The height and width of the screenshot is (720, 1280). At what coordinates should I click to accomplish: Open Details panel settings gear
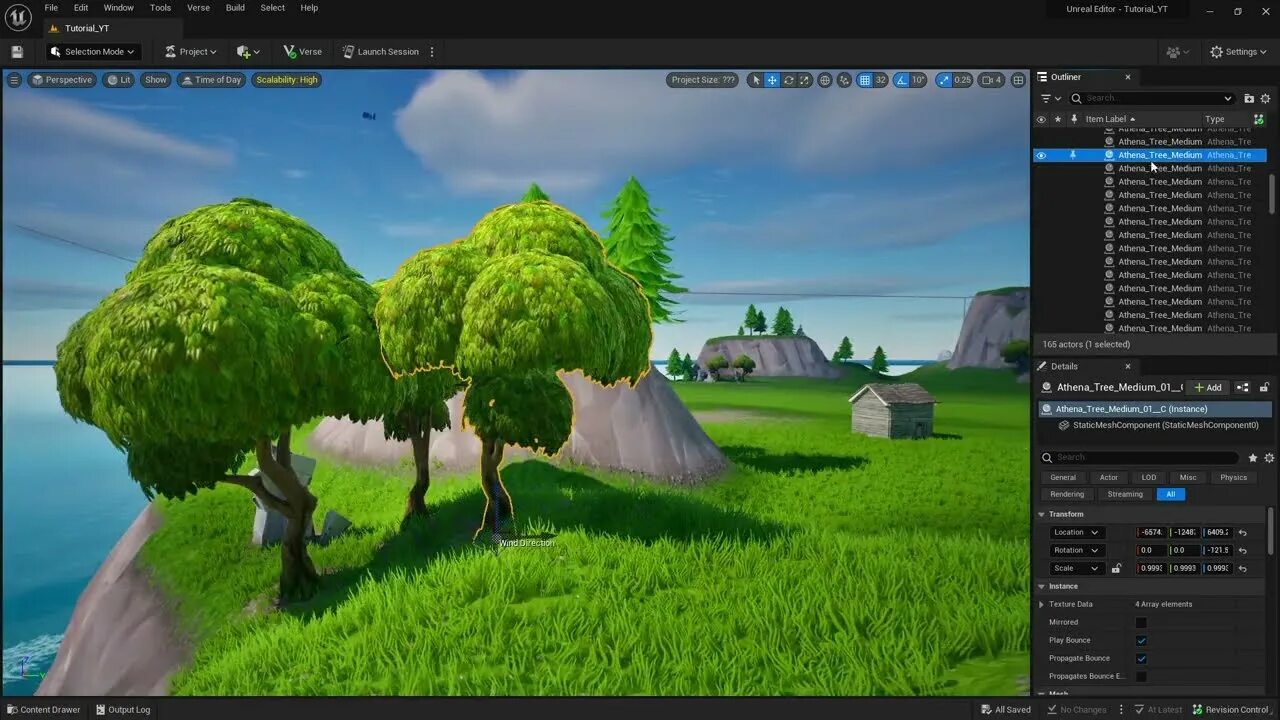point(1267,458)
